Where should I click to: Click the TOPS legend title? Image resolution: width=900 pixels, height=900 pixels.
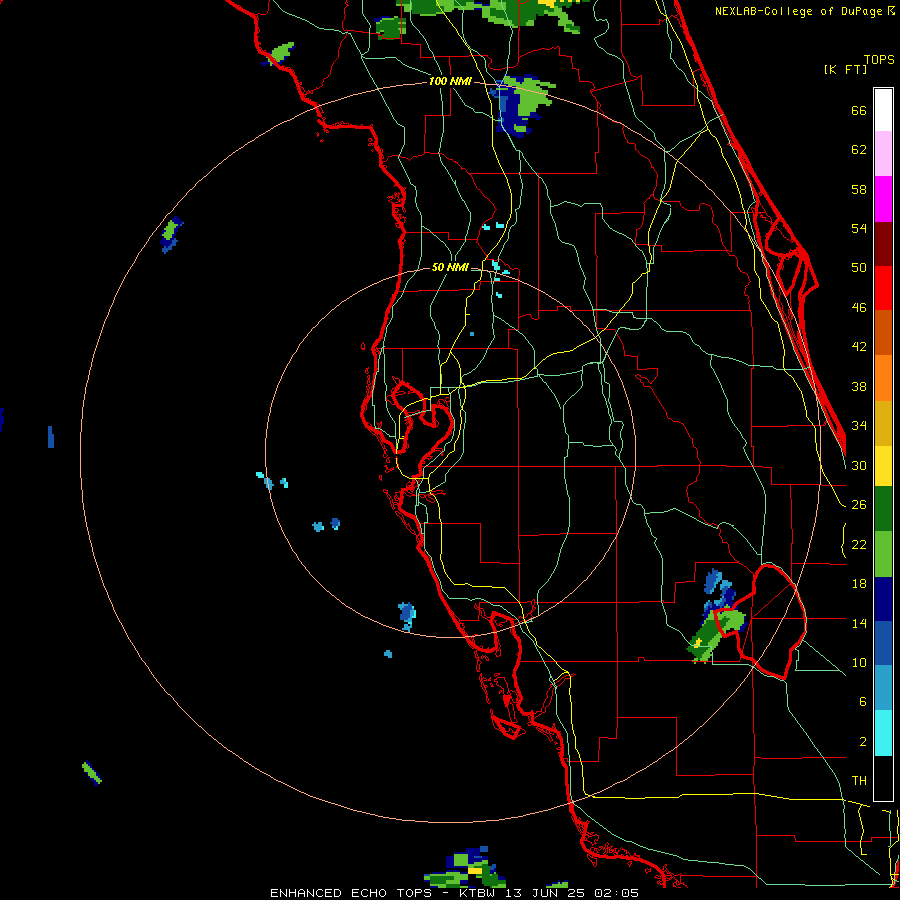(x=879, y=59)
